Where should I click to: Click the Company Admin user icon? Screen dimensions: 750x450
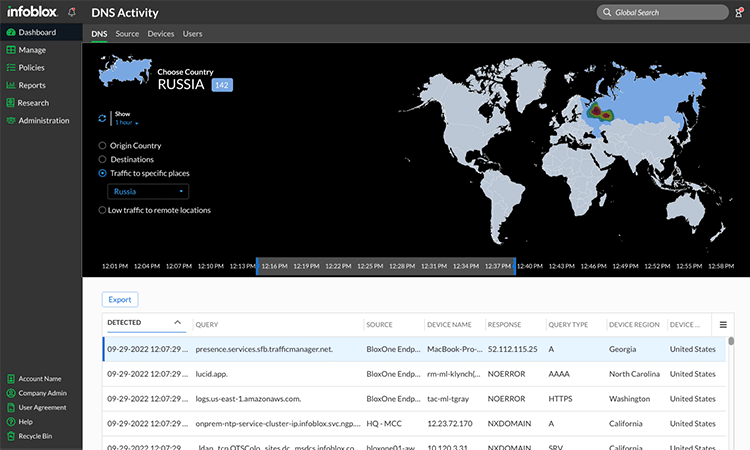tap(11, 393)
